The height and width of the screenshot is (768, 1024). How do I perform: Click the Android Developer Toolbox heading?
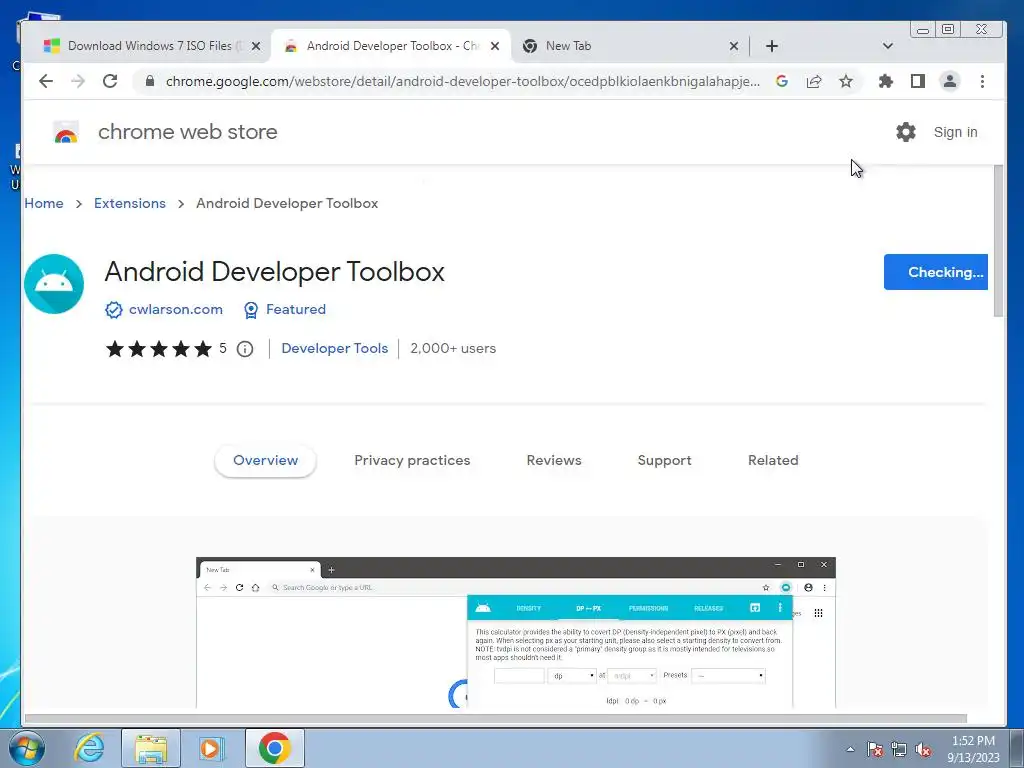tap(274, 272)
